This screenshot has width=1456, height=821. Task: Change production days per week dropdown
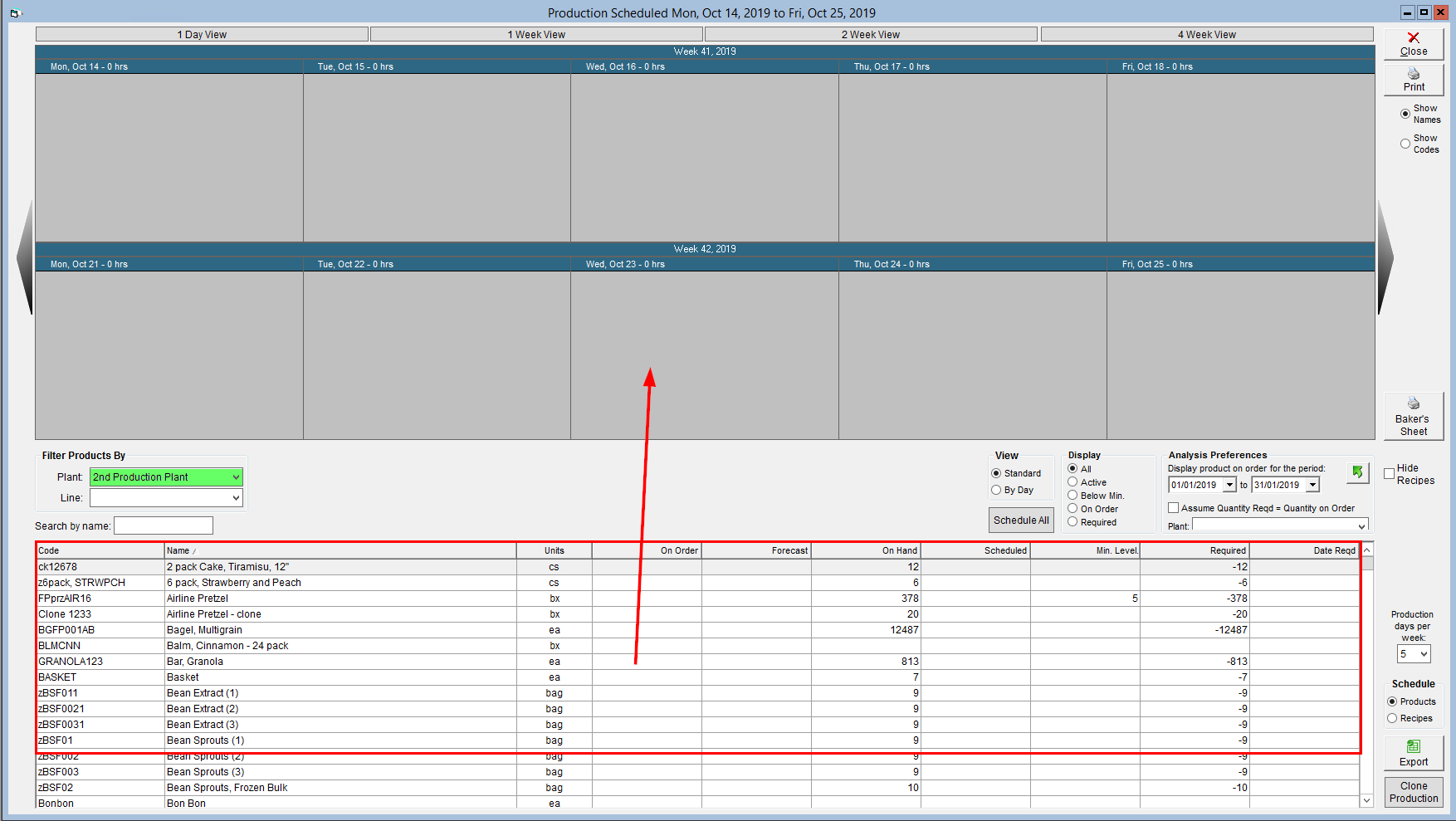click(x=1414, y=654)
